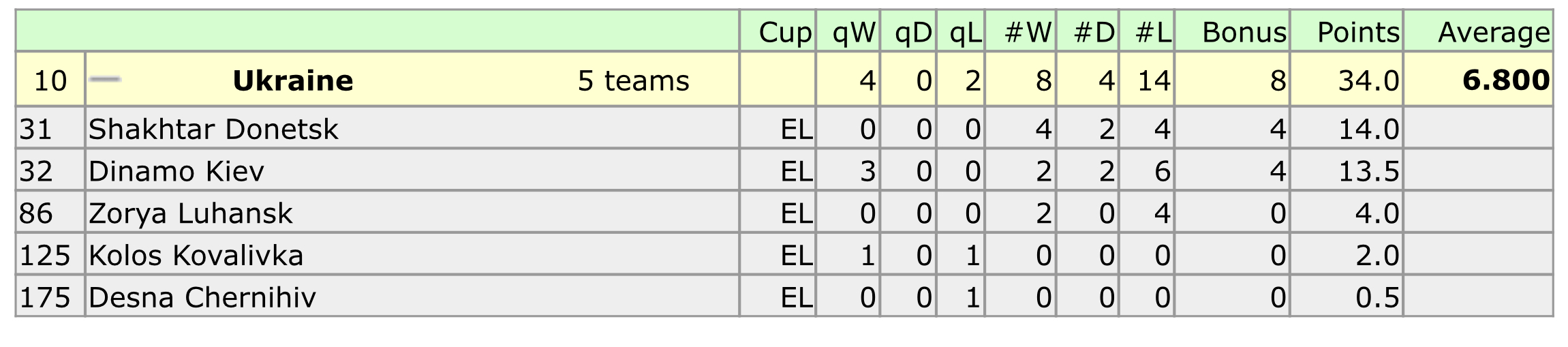Click the Cup column header
This screenshot has height=347, width=1568.
click(x=785, y=32)
